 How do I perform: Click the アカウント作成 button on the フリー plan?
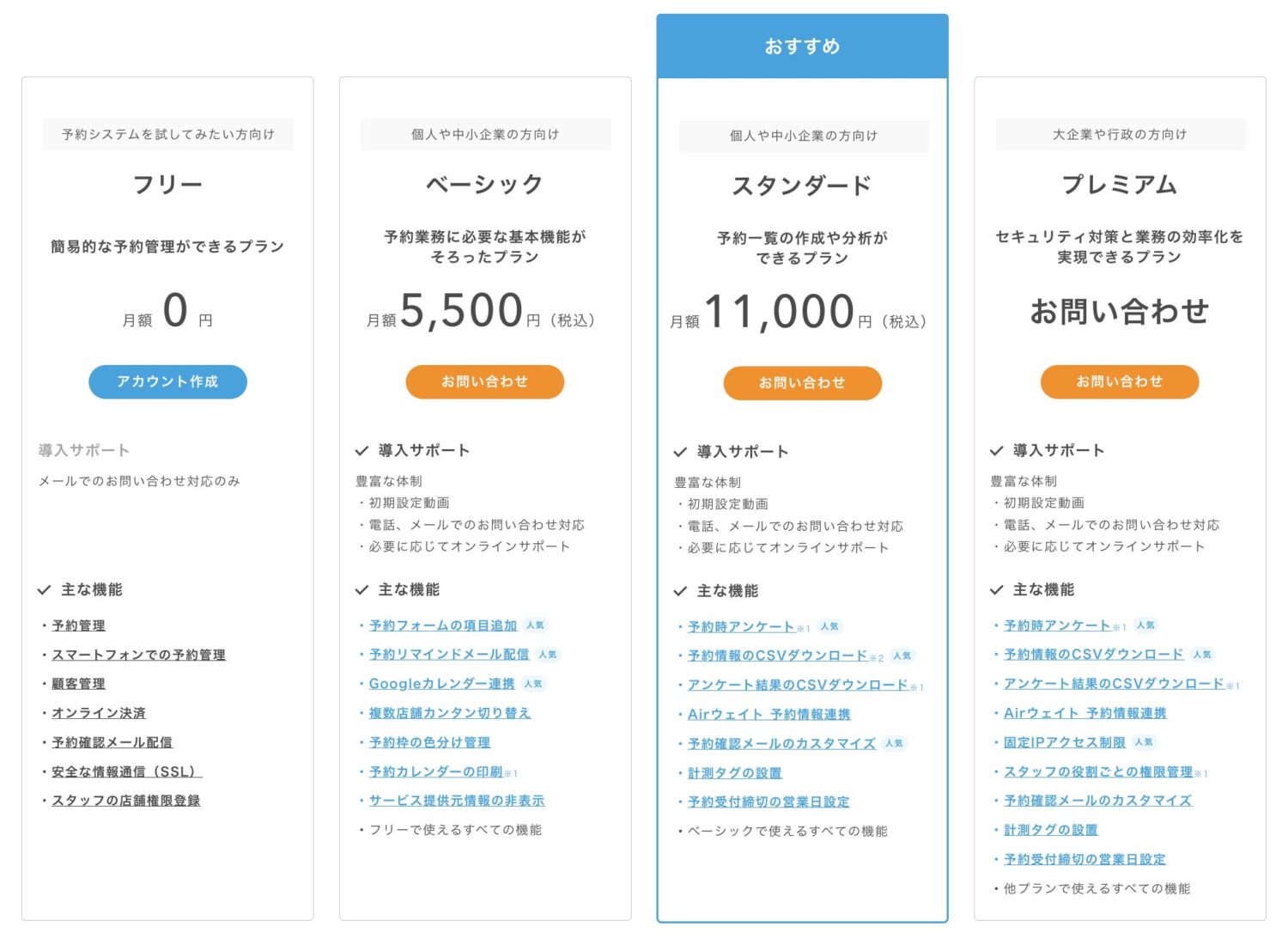[x=167, y=381]
